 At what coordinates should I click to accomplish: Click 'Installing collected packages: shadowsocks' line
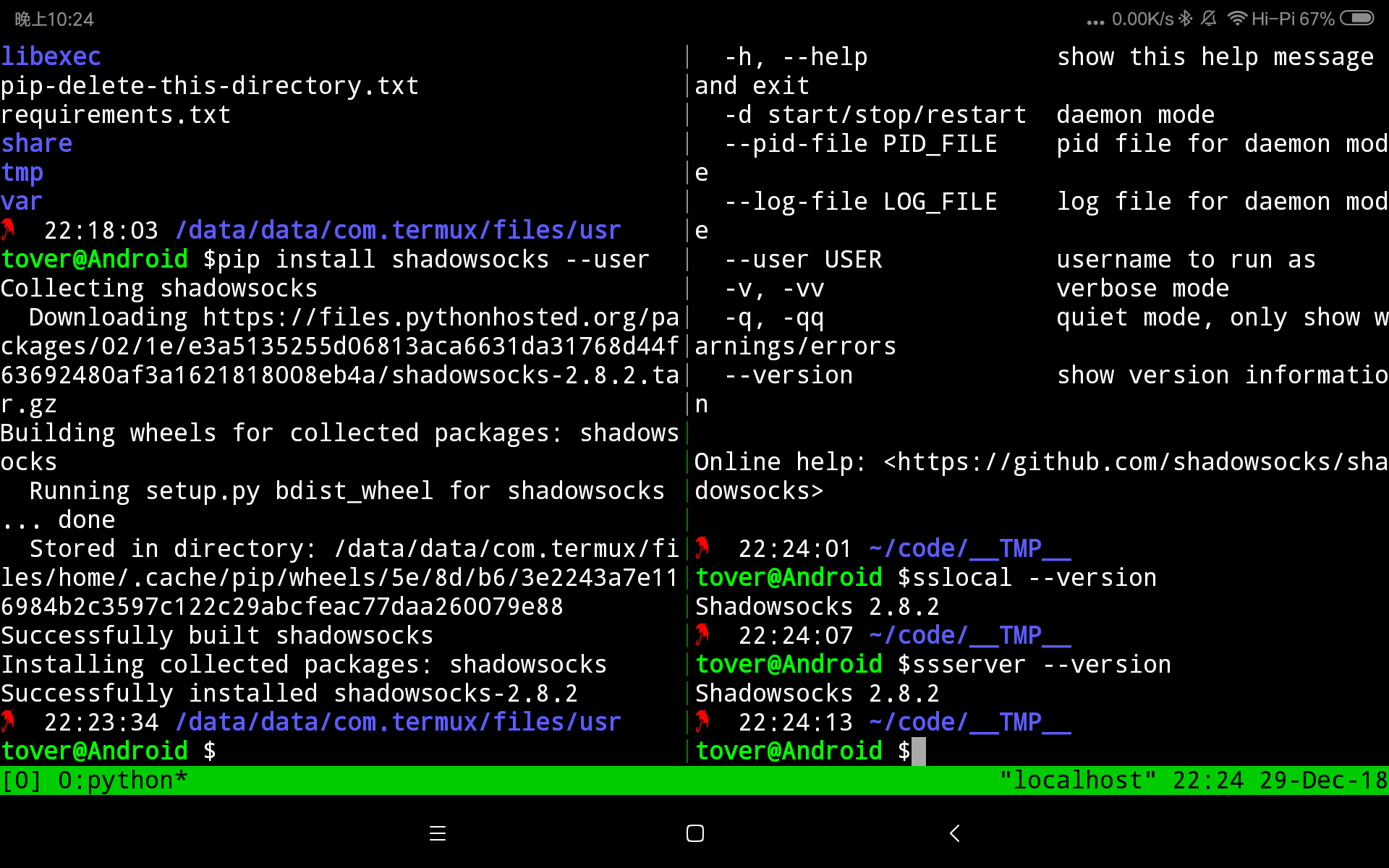point(304,664)
